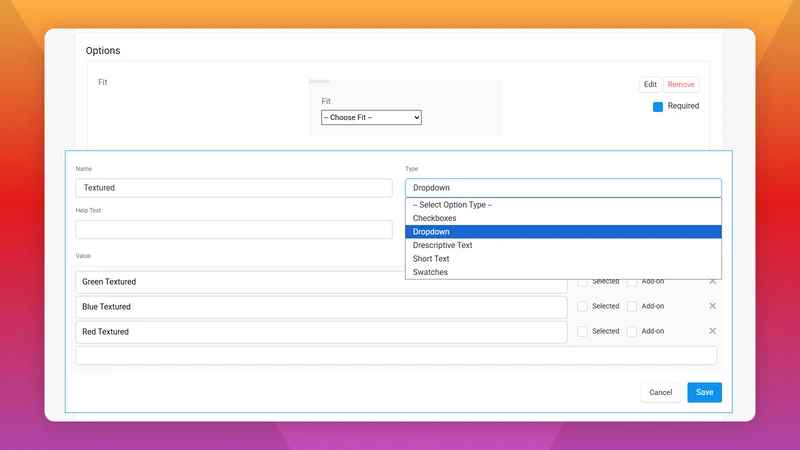The image size is (800, 450).
Task: Delete the Red Textured value with X
Action: click(x=712, y=331)
